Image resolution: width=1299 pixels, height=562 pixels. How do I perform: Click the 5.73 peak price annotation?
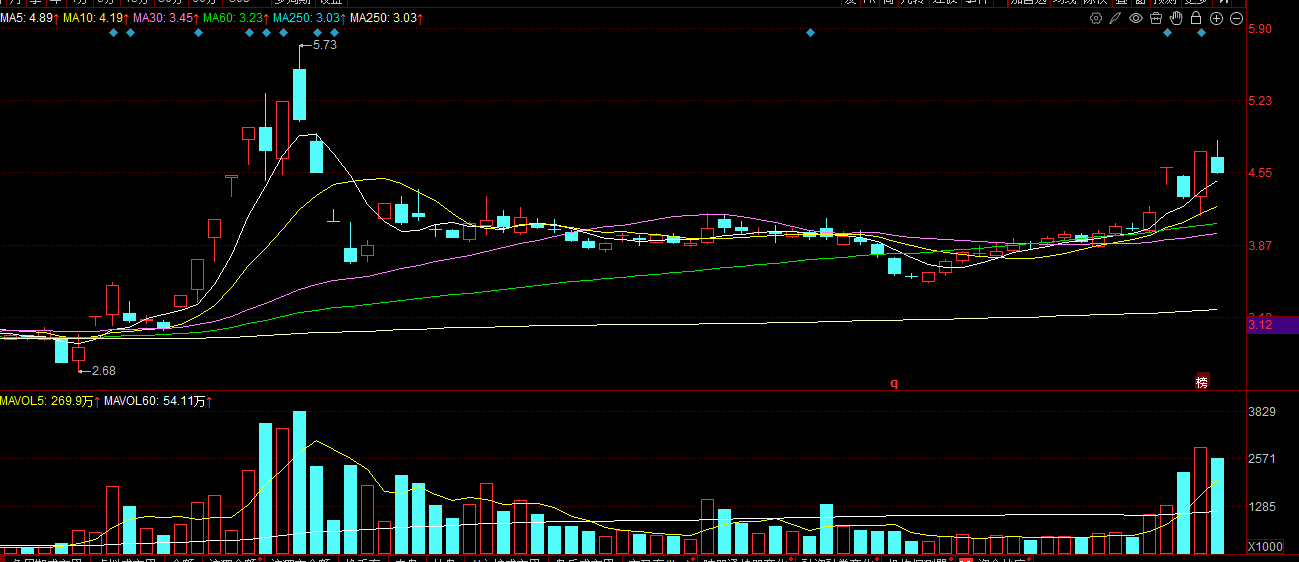click(x=325, y=45)
